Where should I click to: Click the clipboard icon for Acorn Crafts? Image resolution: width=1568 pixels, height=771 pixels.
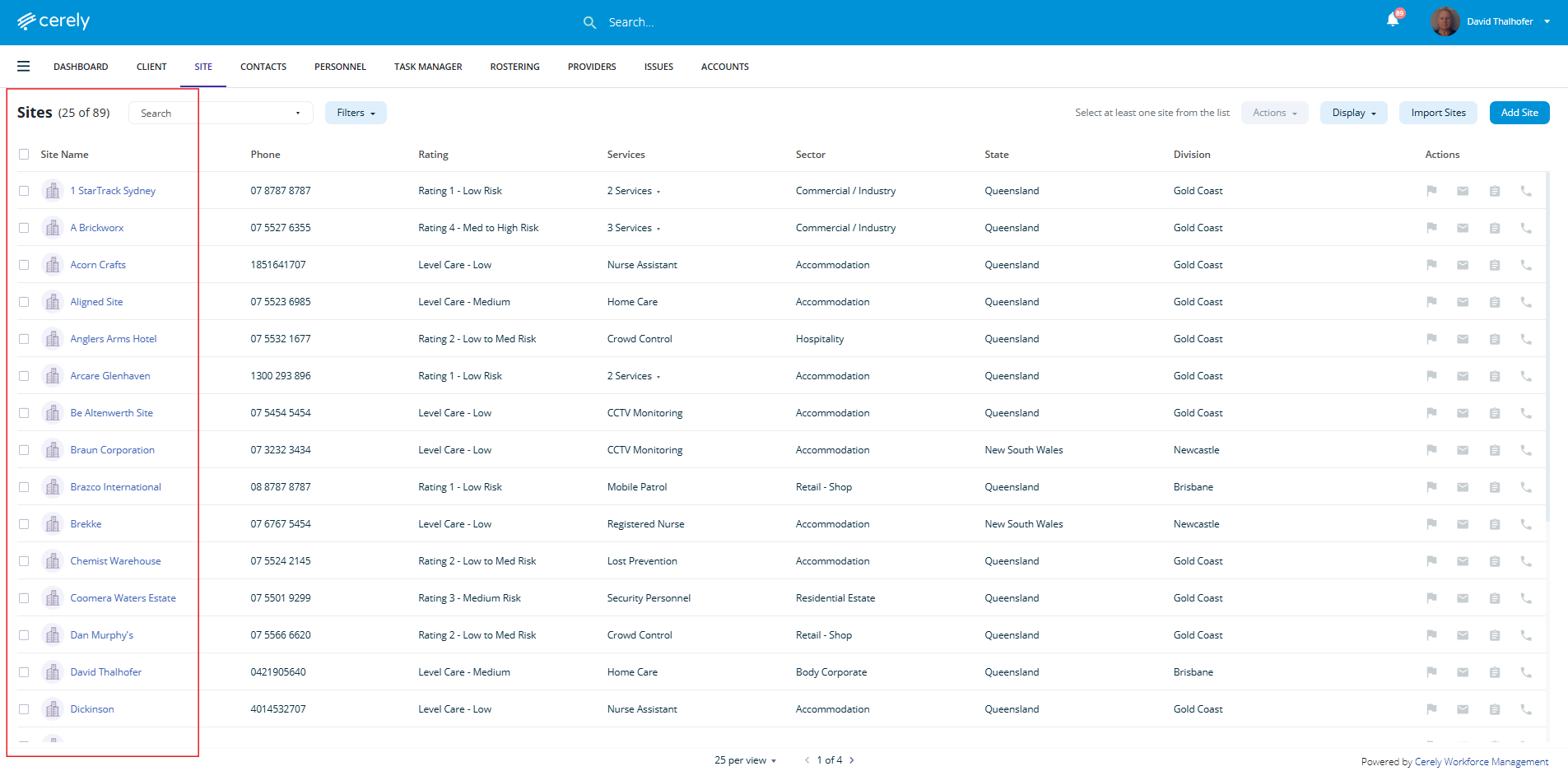click(1495, 265)
